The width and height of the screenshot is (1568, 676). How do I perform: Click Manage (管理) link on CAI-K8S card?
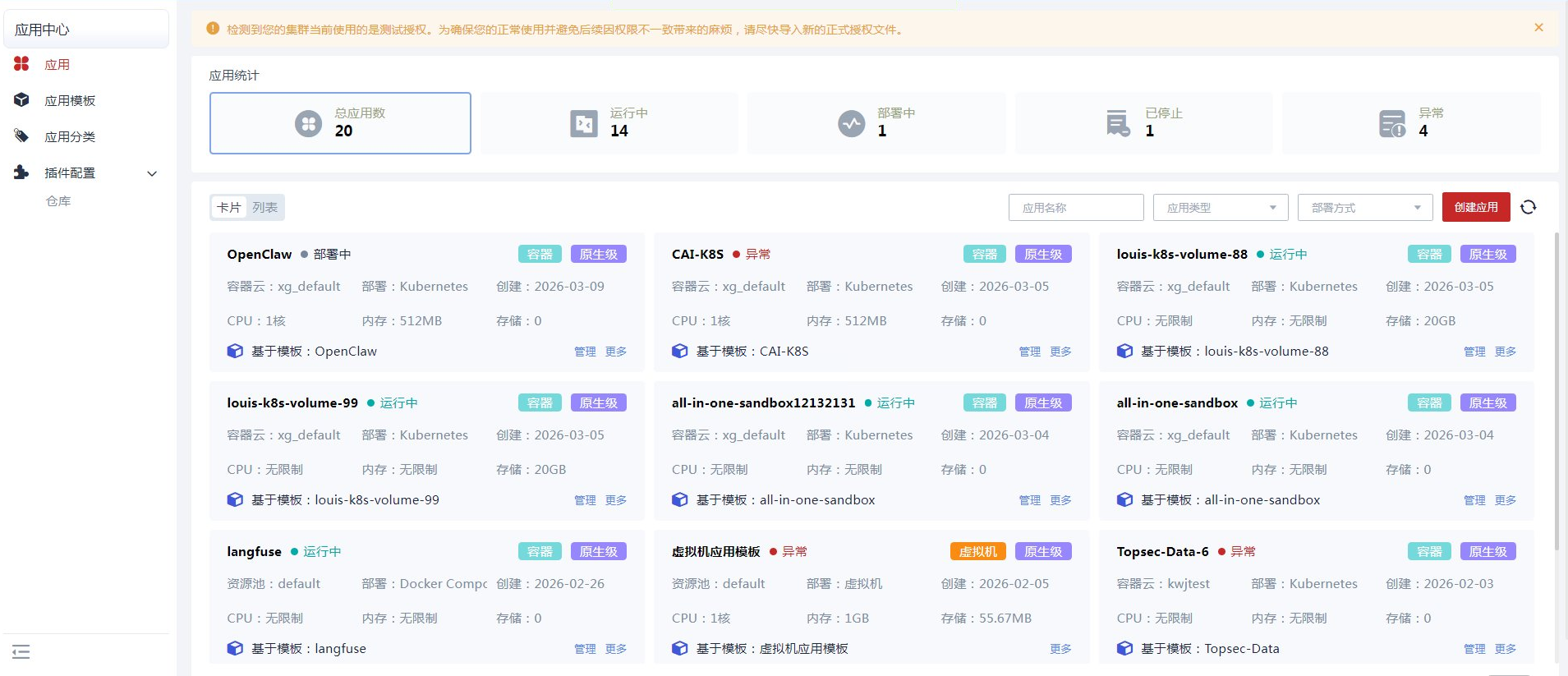[1029, 352]
